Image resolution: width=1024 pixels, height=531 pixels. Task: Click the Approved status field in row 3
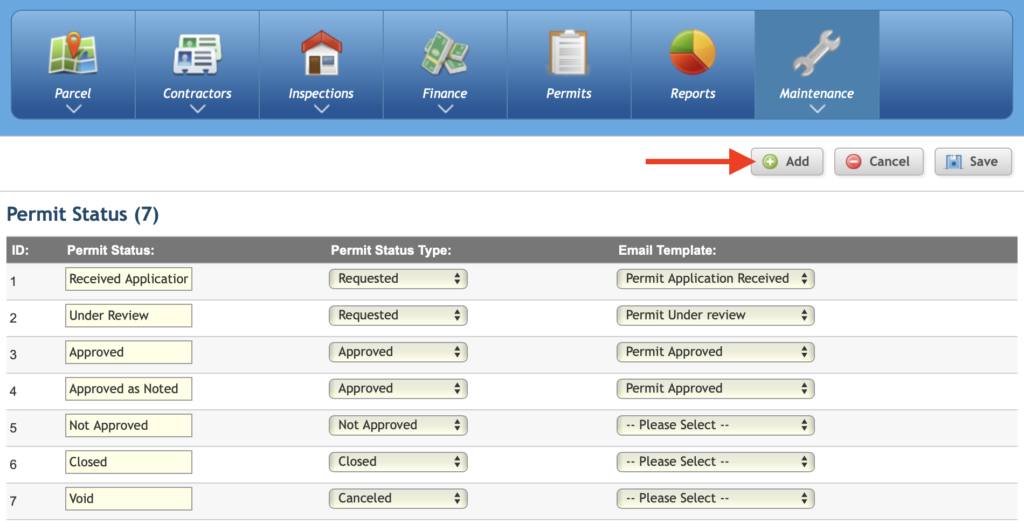(129, 352)
